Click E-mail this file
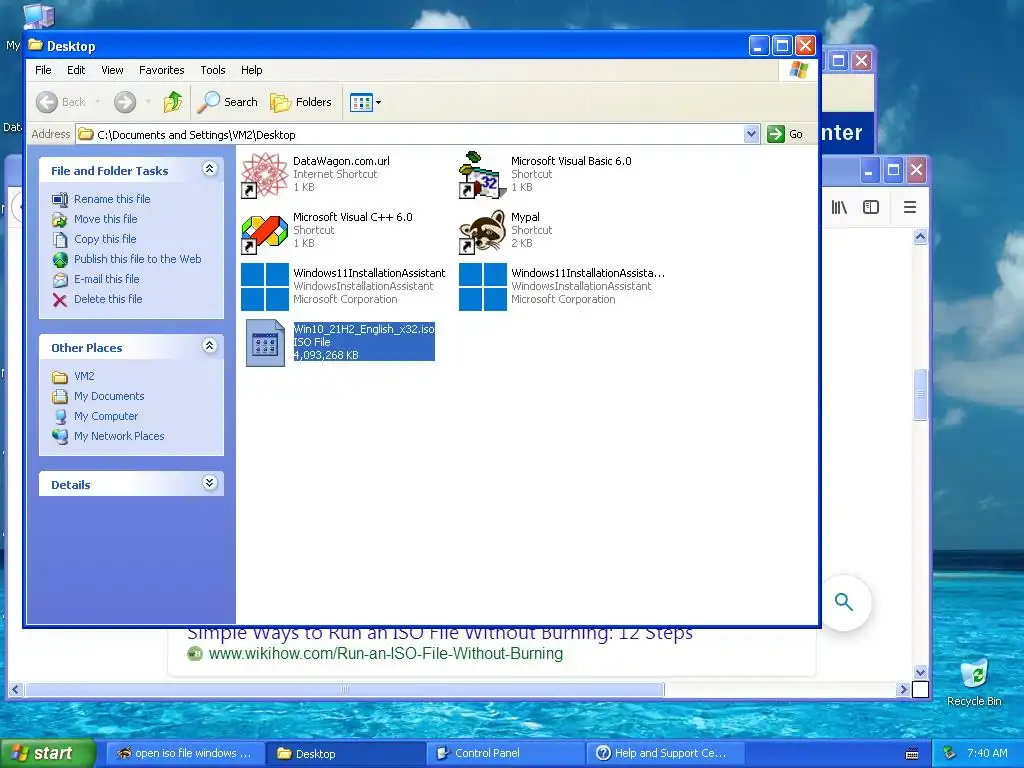This screenshot has height=768, width=1024. [x=106, y=279]
